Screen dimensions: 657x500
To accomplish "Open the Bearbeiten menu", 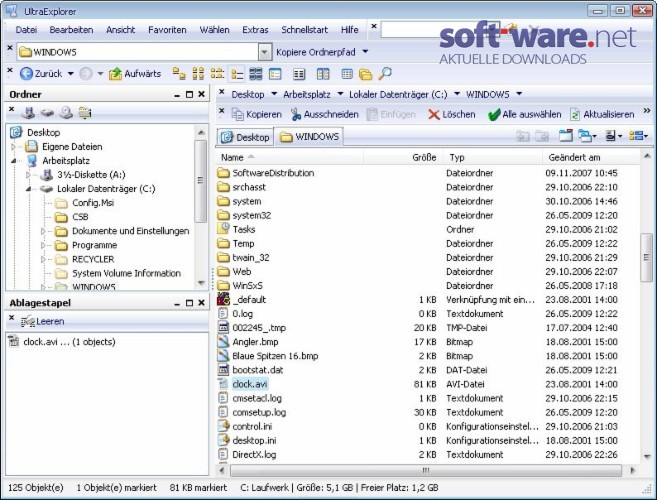I will pyautogui.click(x=71, y=30).
